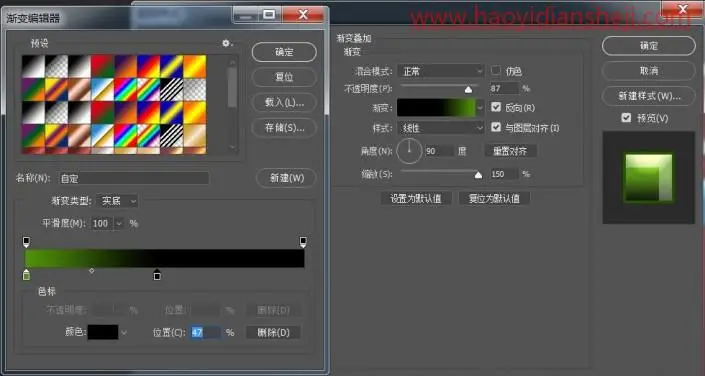Viewport: 705px width, 376px height.
Task: Click the 位置(C) field showing 47
Action: (205, 332)
